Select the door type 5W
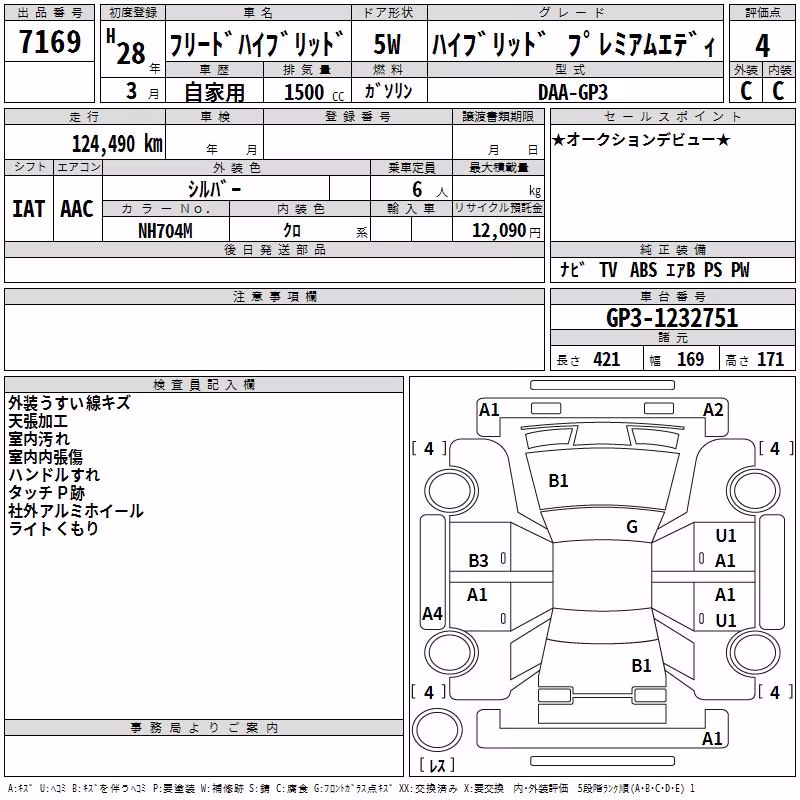Image resolution: width=800 pixels, height=800 pixels. pyautogui.click(x=388, y=44)
